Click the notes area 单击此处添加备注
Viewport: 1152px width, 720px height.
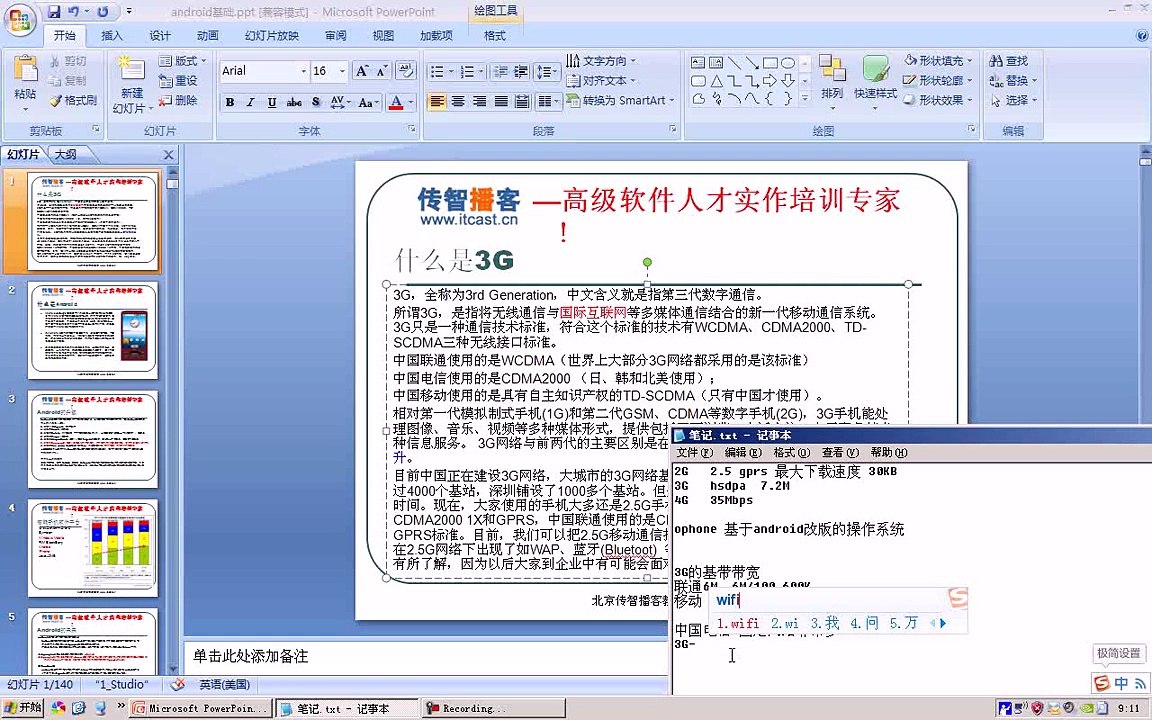(x=251, y=656)
